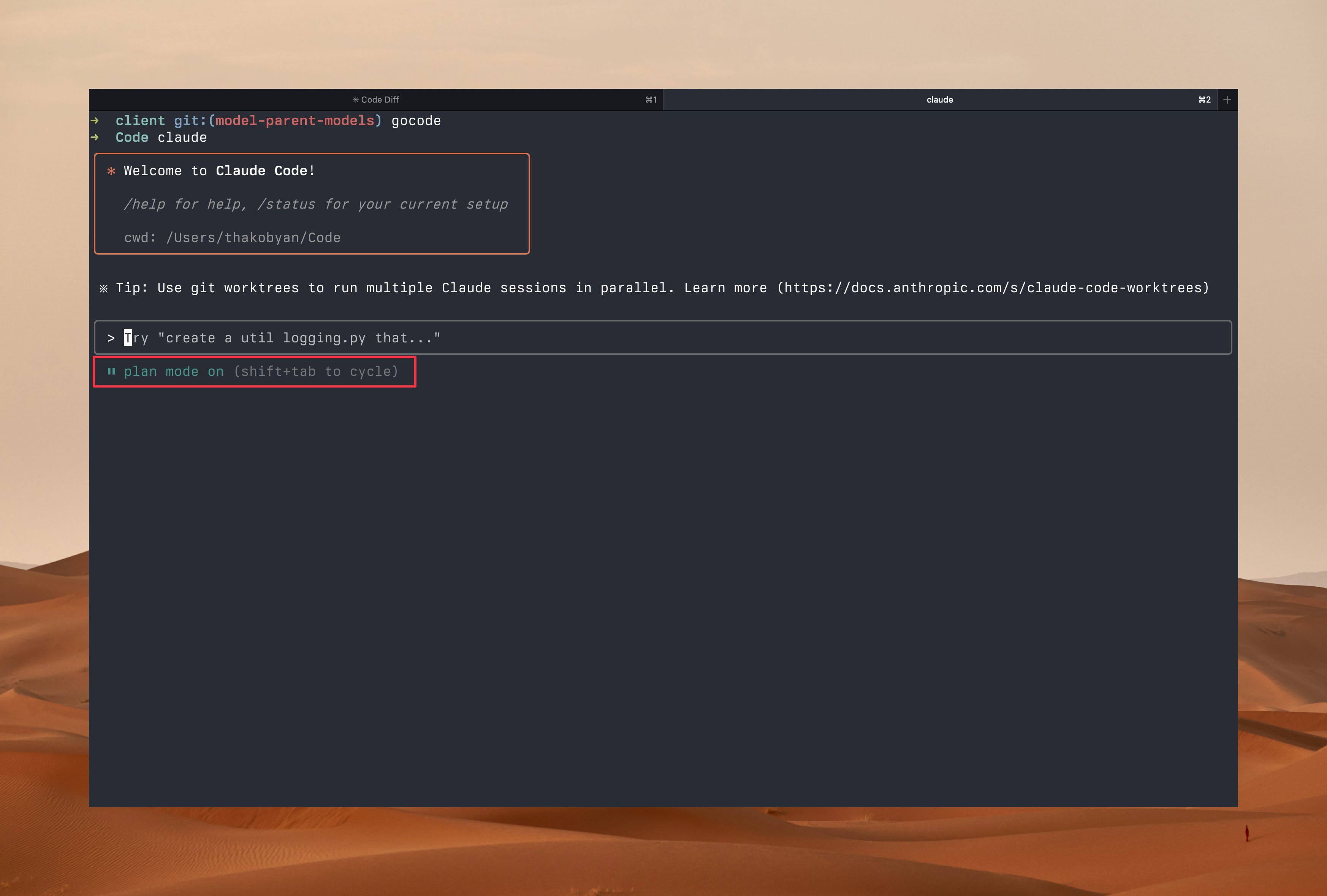Click the 'plan mode on' status text

click(x=174, y=371)
